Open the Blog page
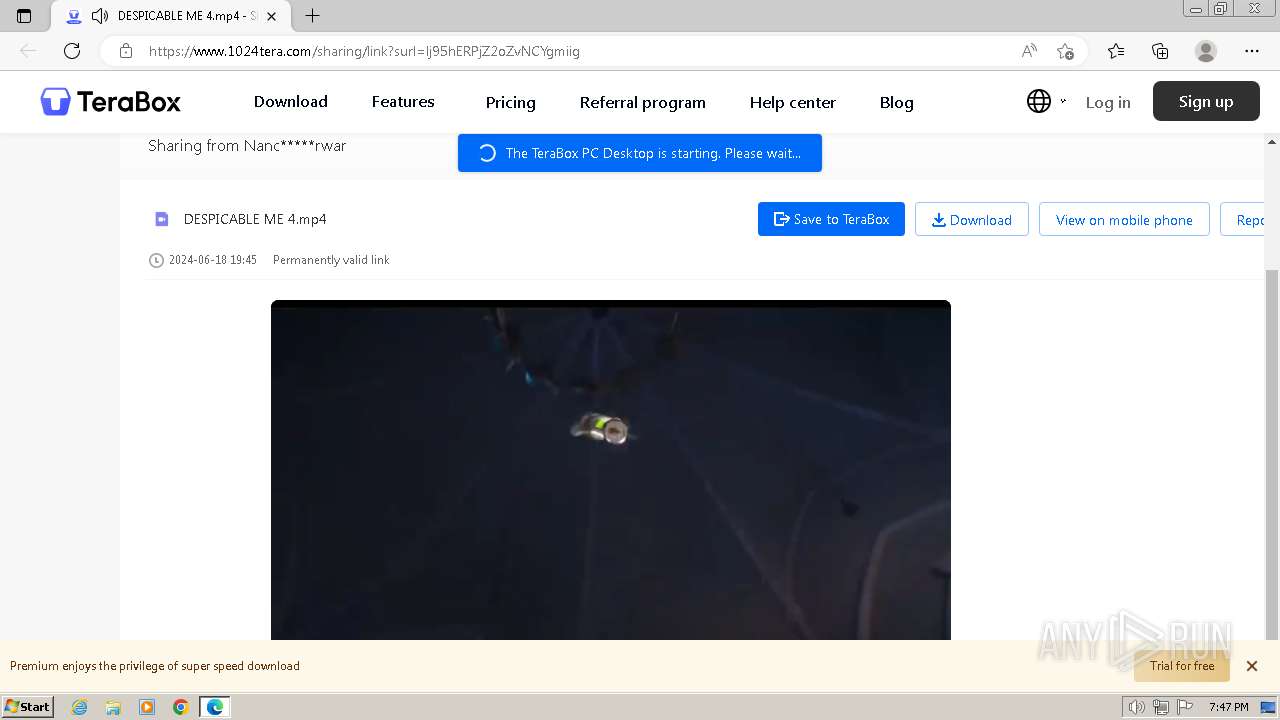Viewport: 1280px width, 720px height. click(897, 103)
